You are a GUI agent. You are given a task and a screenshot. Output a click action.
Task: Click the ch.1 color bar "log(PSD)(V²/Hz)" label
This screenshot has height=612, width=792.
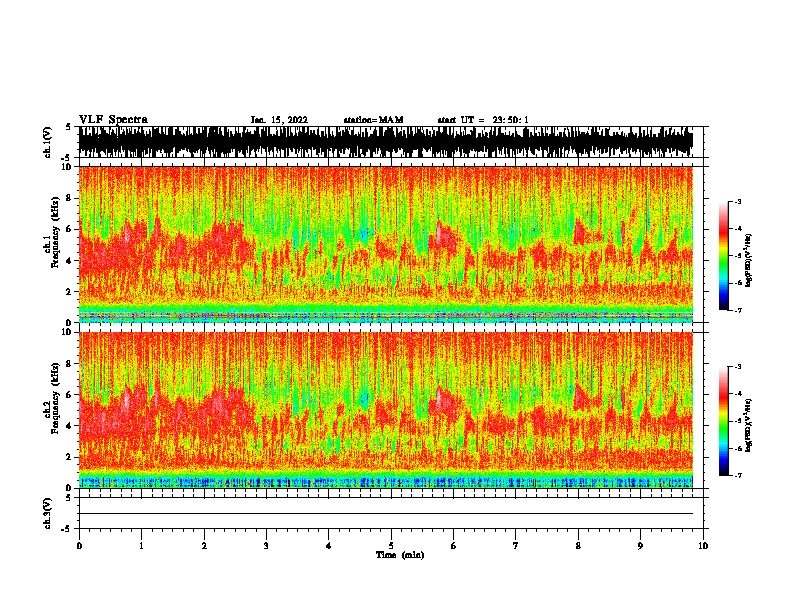pos(748,260)
